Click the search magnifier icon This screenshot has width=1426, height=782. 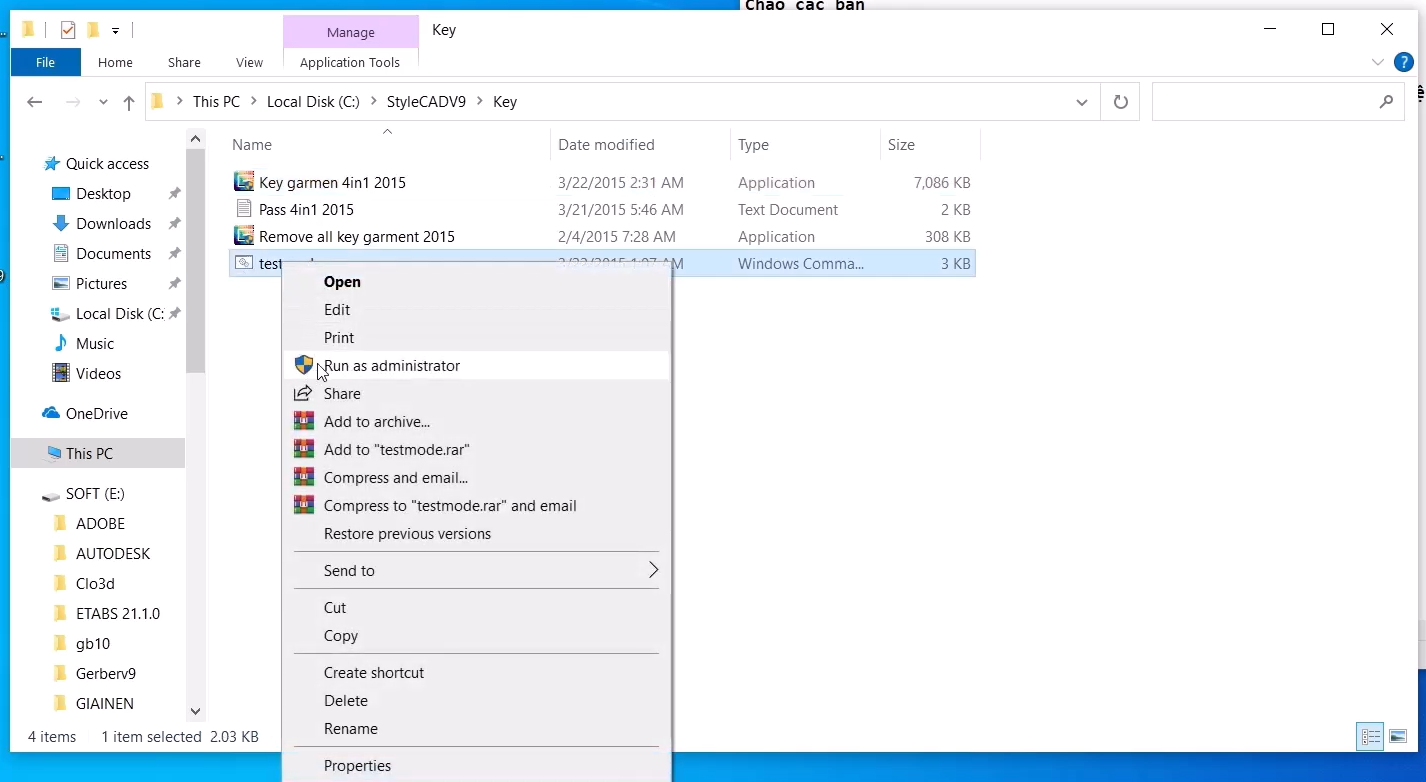point(1386,102)
